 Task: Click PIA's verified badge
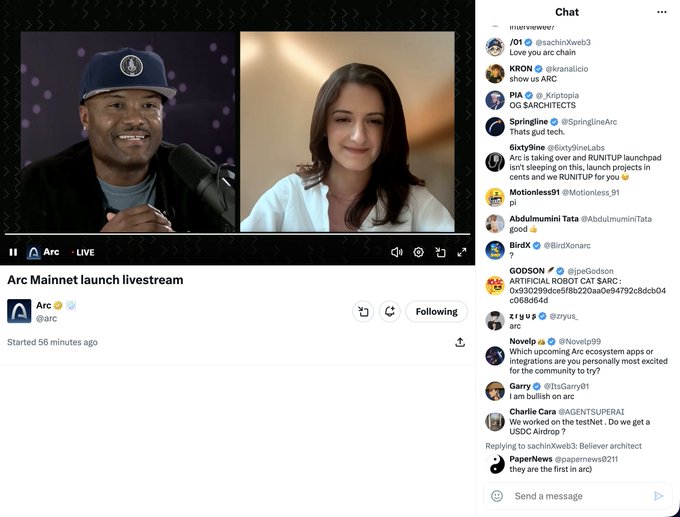[x=529, y=95]
